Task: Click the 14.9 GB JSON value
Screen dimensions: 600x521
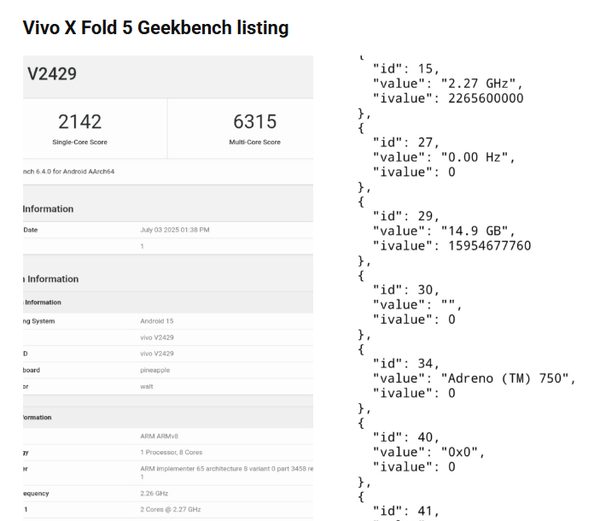Action: coord(474,231)
